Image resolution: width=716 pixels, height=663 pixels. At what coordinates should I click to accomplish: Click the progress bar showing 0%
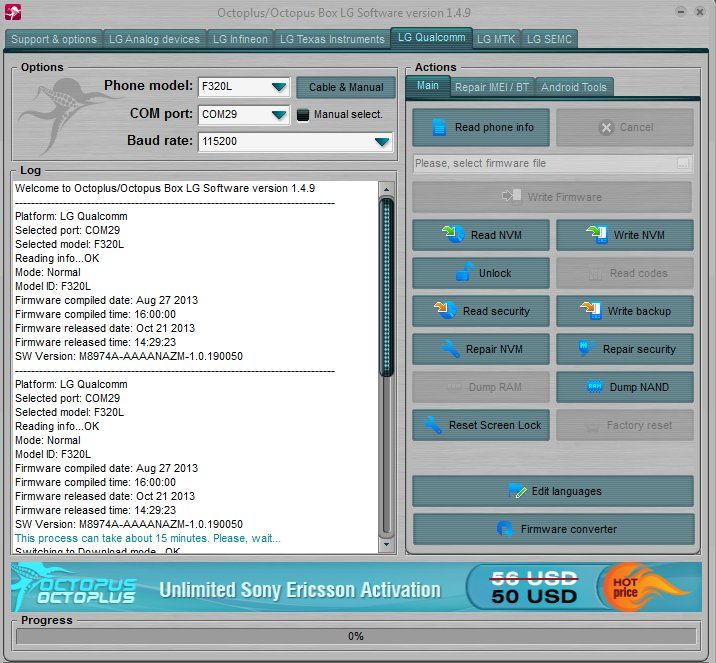click(x=356, y=636)
